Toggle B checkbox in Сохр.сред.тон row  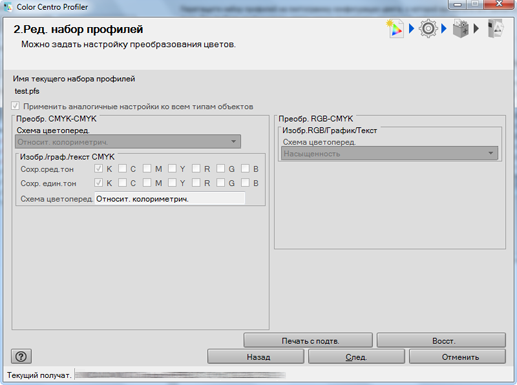tap(245, 169)
